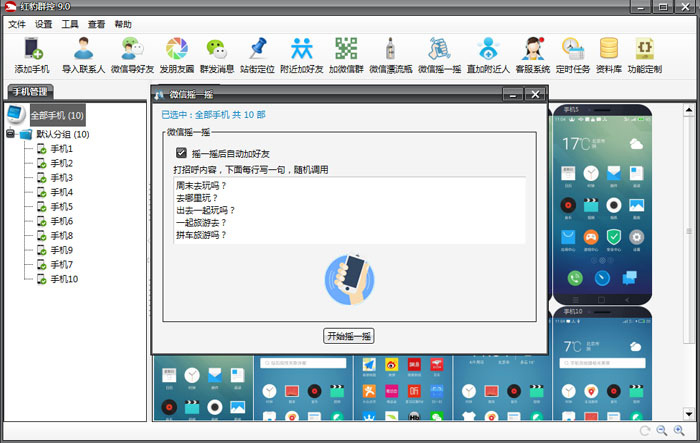Screen dimensions: 700x443
Task: Switch to the 手机管理 tab
Action: click(x=30, y=92)
